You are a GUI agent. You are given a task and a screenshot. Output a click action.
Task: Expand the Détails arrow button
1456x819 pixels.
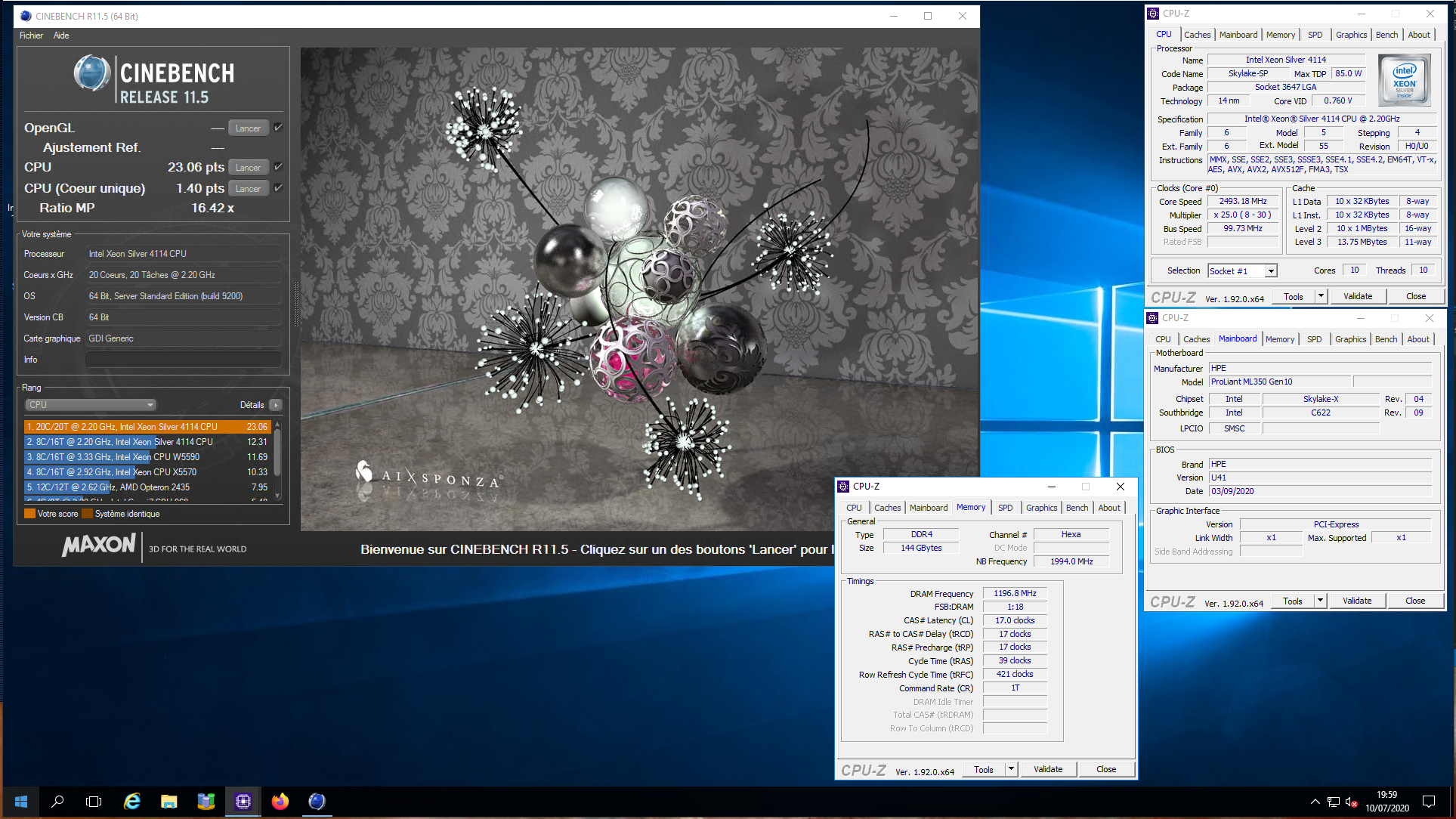(x=276, y=405)
